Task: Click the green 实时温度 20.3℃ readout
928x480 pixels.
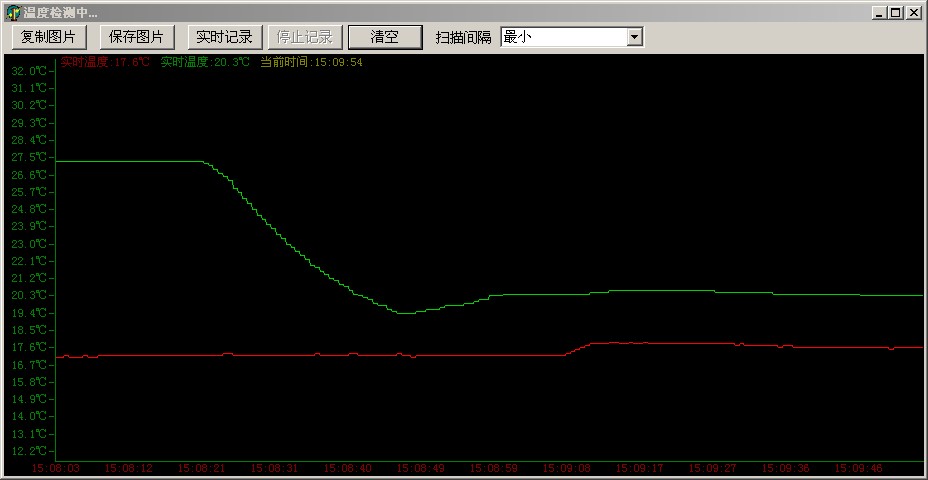Action: point(205,62)
